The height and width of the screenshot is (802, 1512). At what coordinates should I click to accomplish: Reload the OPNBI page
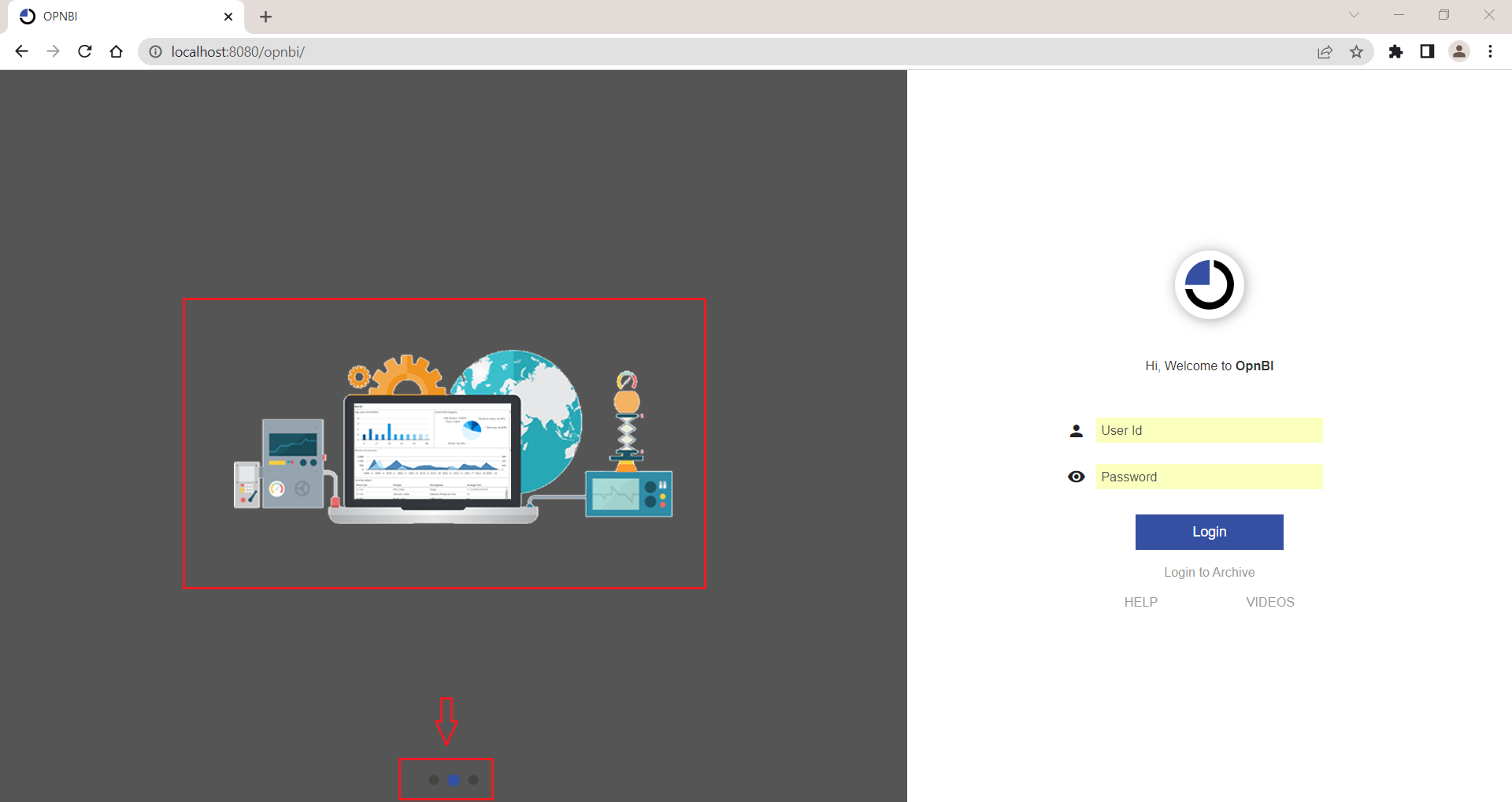point(85,51)
